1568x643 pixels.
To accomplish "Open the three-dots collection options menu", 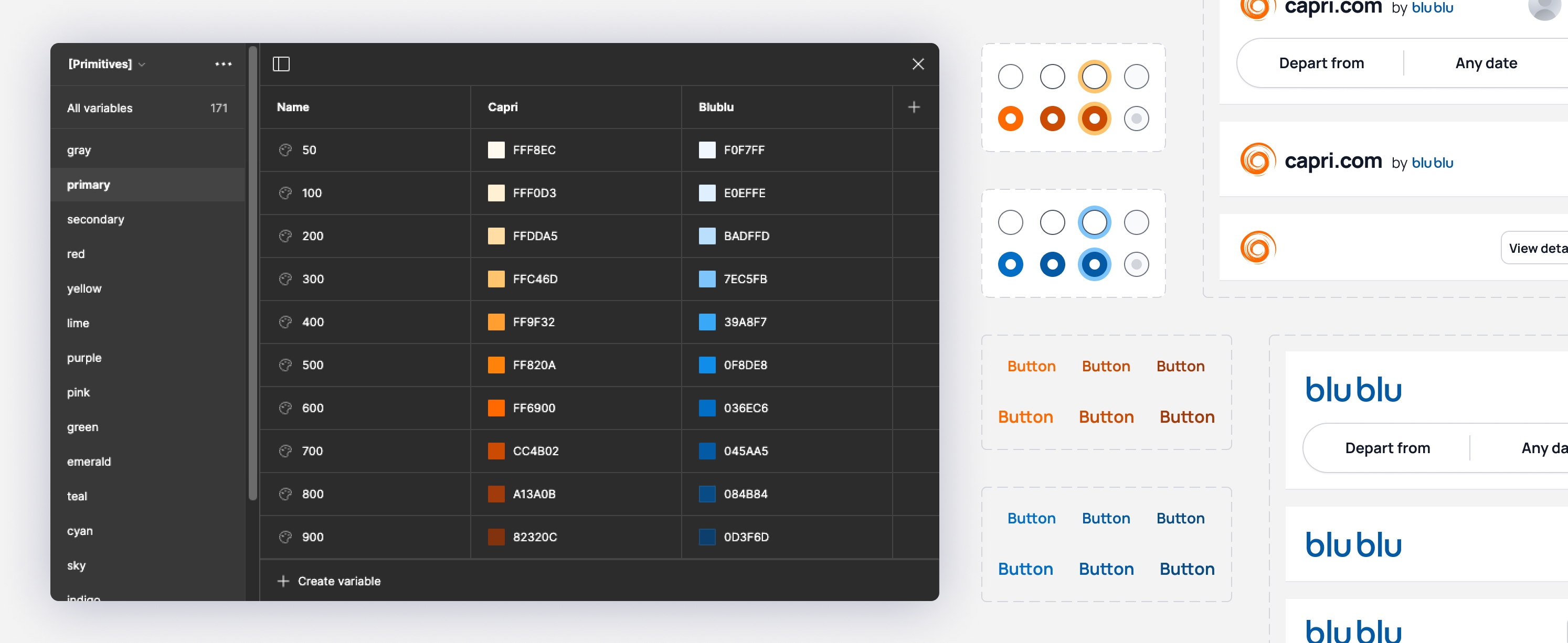I will point(223,64).
